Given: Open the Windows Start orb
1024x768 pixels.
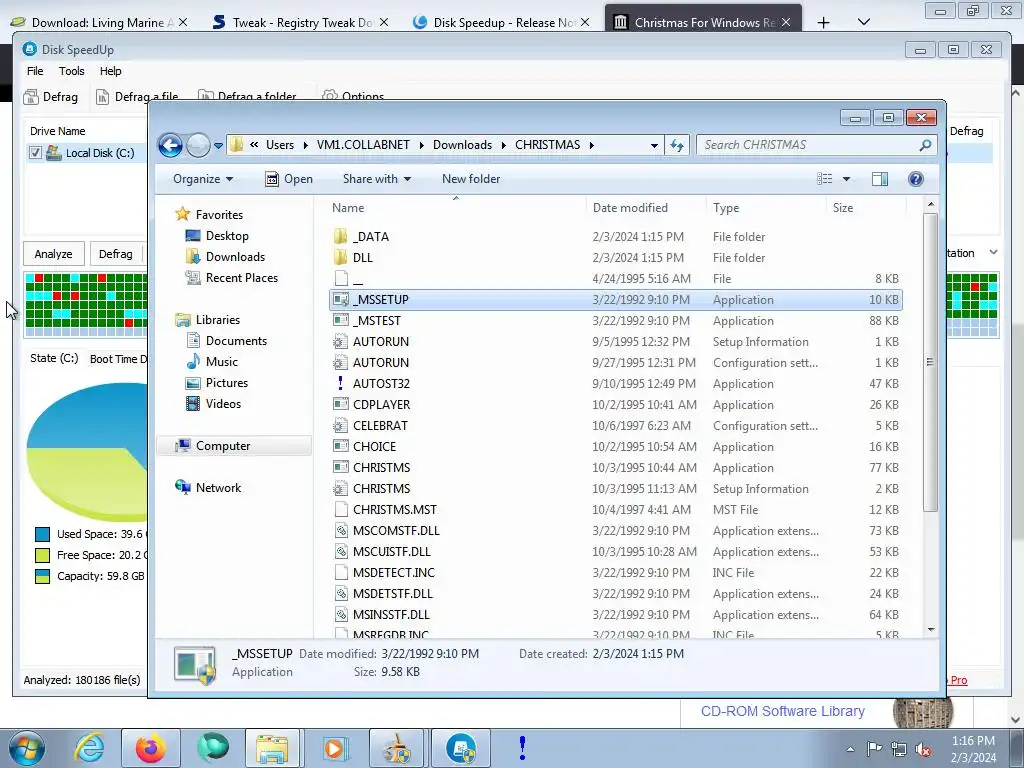Looking at the screenshot, I should pos(26,748).
